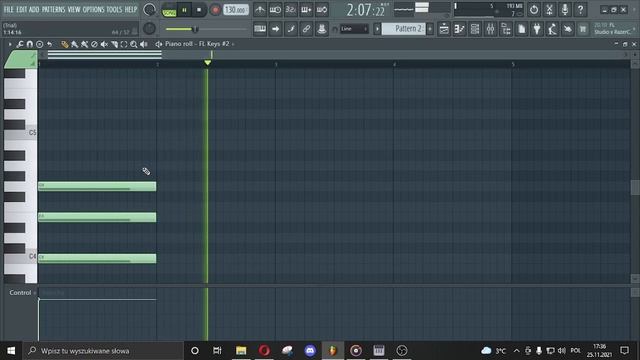Open the stamp chord menu in piano roll
This screenshot has height=360, width=640.
(40, 44)
